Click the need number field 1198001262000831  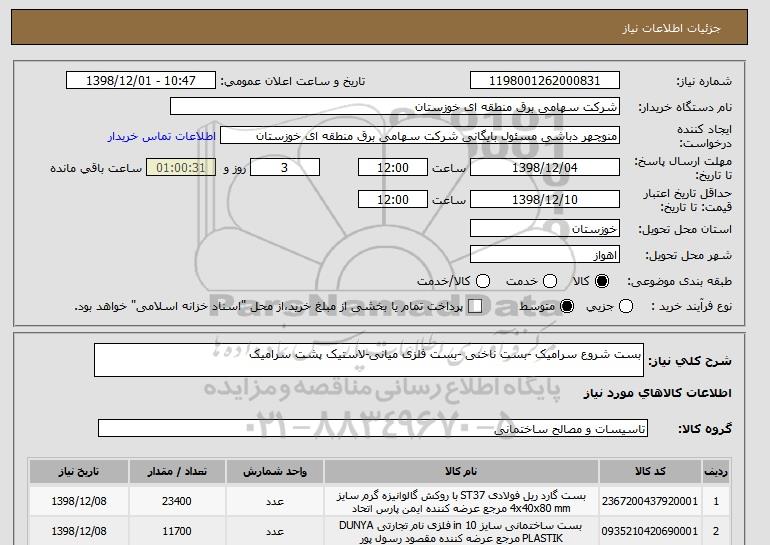pyautogui.click(x=545, y=81)
